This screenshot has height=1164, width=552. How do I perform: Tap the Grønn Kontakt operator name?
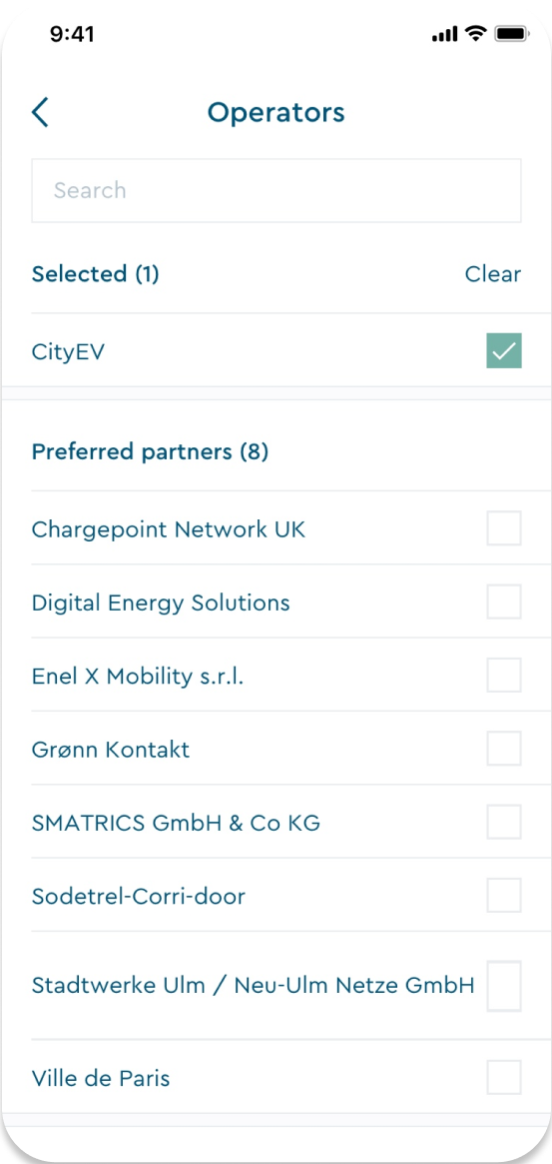point(111,749)
